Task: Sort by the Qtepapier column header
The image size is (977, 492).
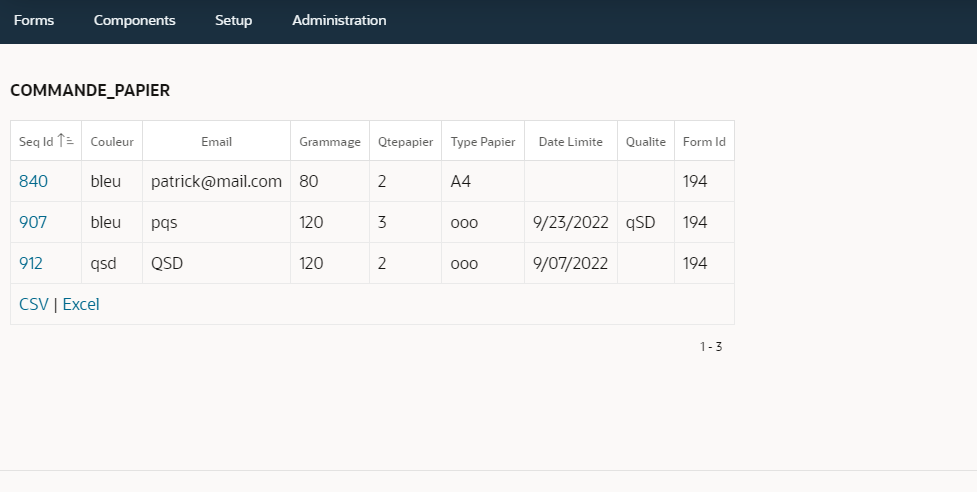Action: (405, 142)
